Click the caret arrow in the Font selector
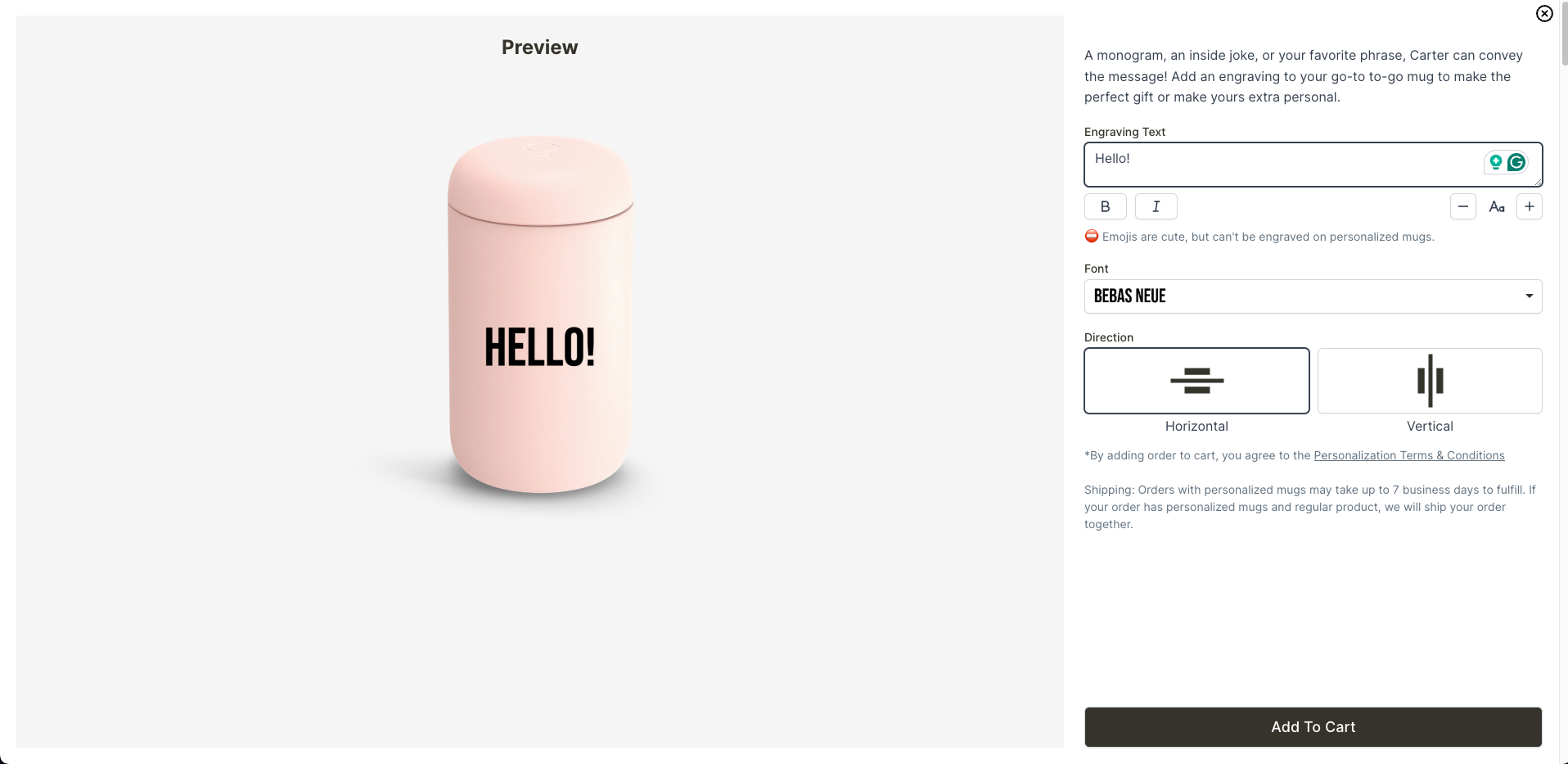This screenshot has width=1568, height=764. point(1529,296)
